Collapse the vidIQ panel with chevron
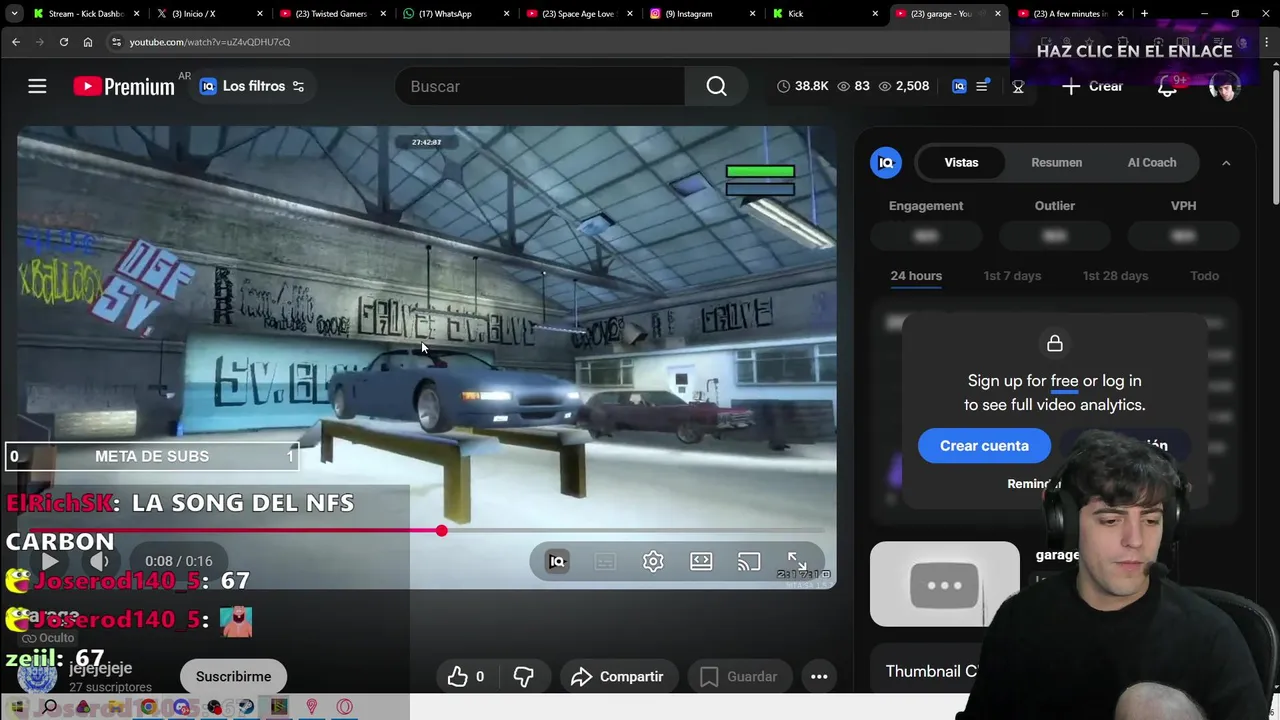Viewport: 1280px width, 720px height. click(1226, 162)
